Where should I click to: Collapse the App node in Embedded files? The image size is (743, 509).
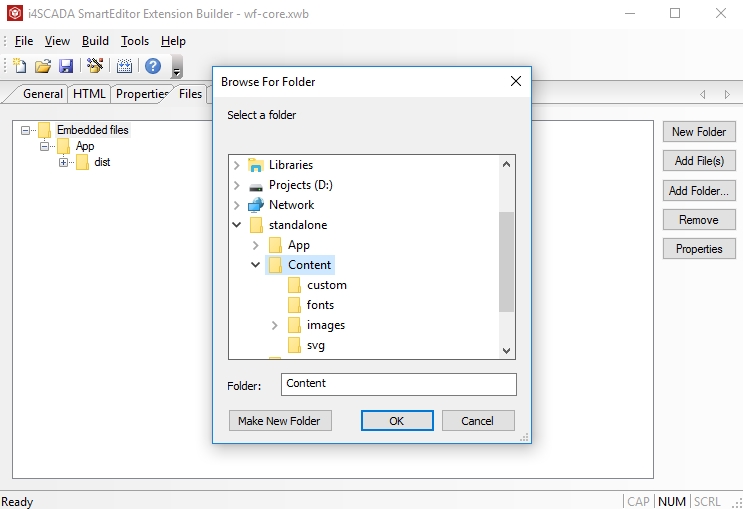[45, 146]
